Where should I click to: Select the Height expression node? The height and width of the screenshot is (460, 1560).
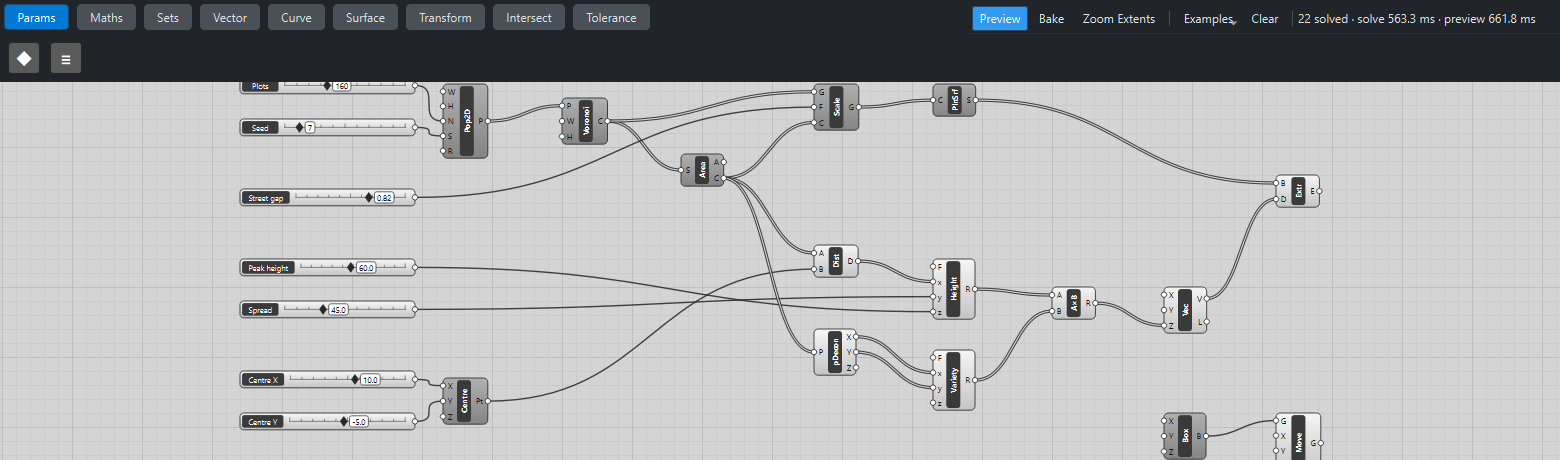click(x=953, y=289)
